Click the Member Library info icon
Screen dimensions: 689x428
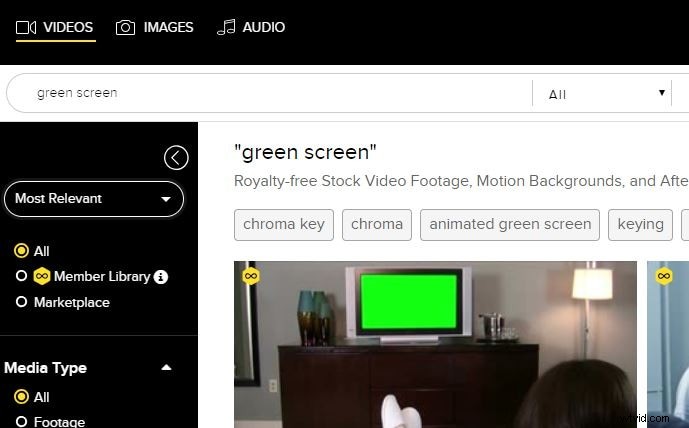[x=161, y=277]
